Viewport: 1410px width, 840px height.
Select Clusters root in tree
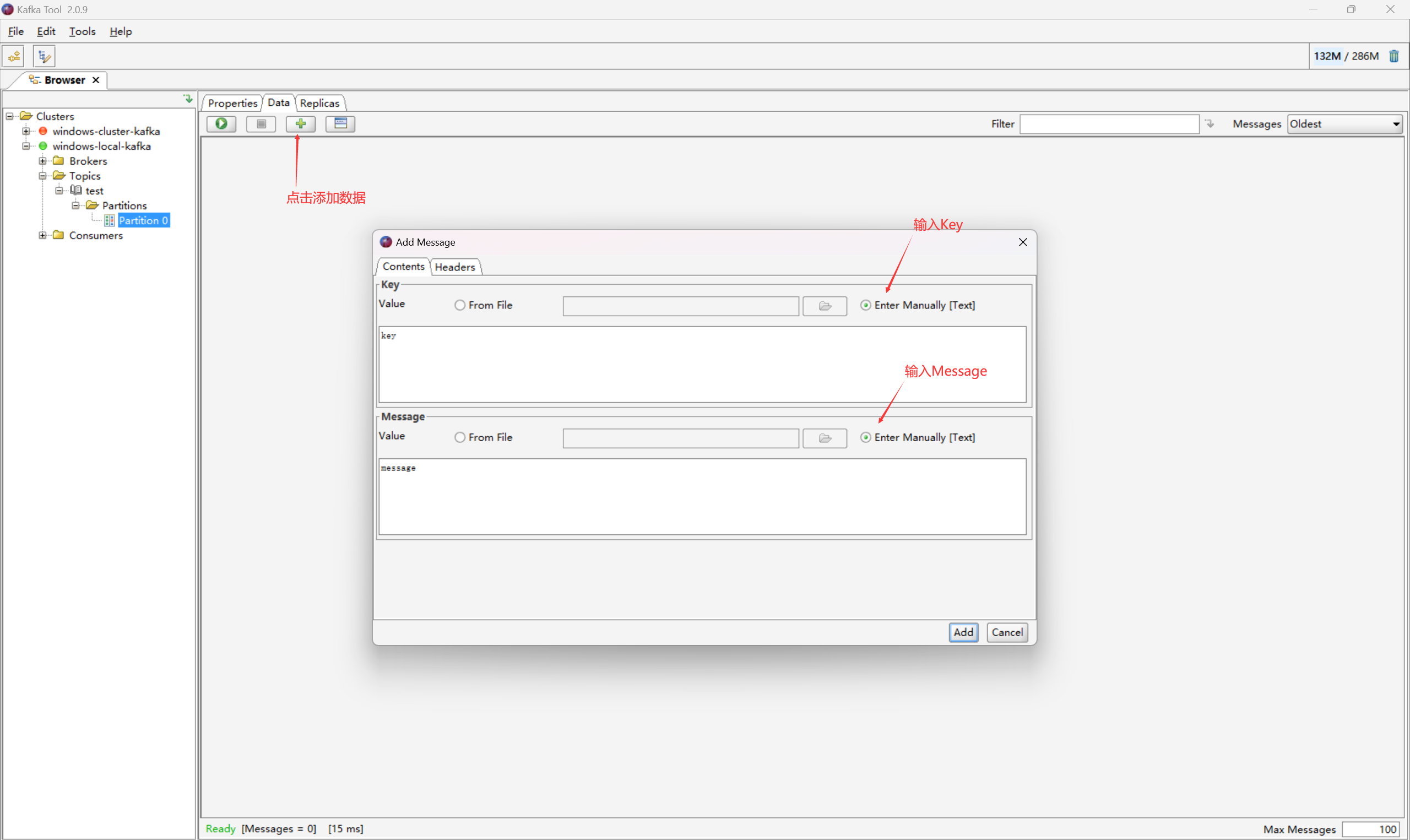(55, 116)
